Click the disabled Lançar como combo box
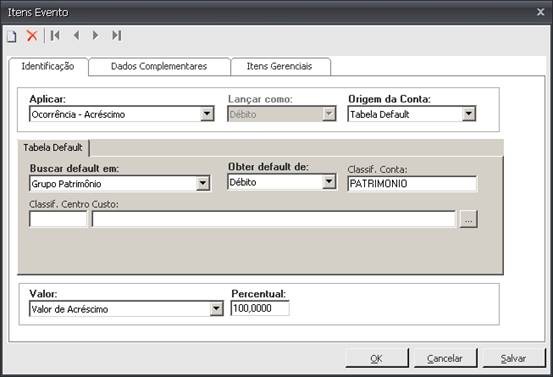Viewport: 553px width, 377px height. pyautogui.click(x=281, y=114)
